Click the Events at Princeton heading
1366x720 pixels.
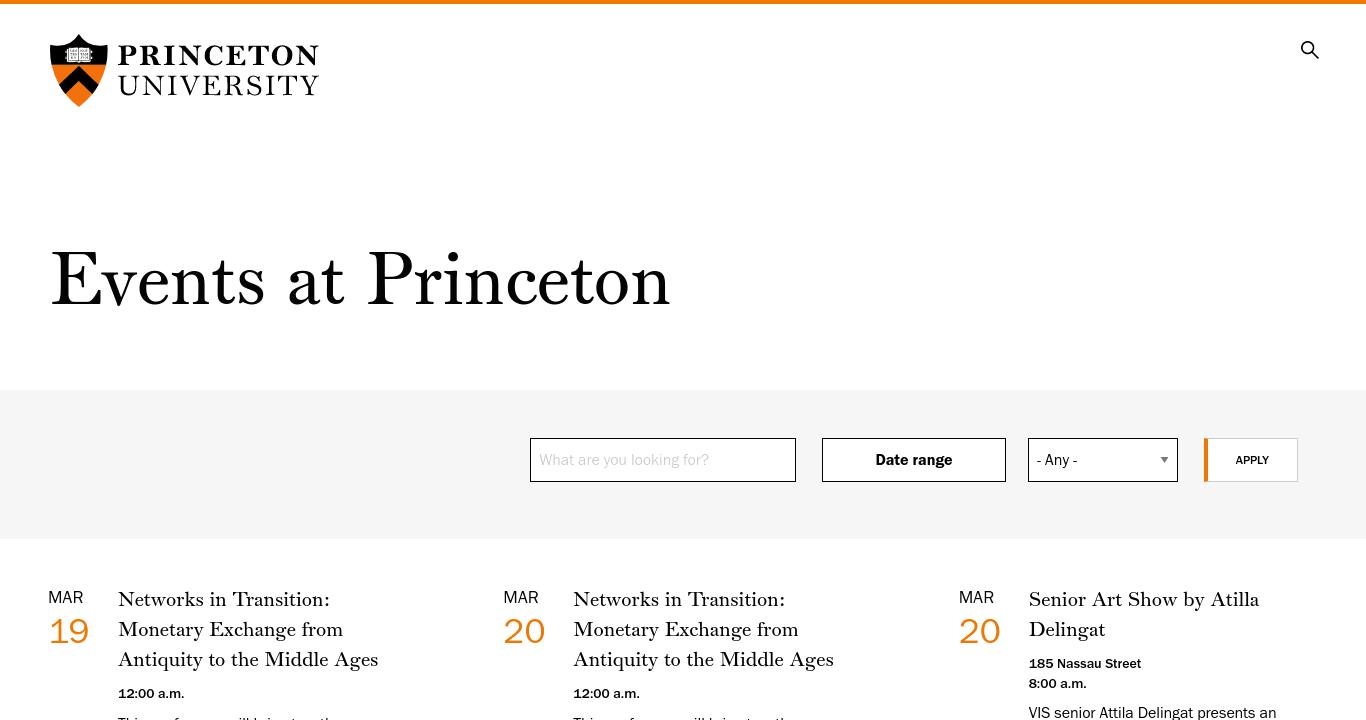tap(360, 279)
